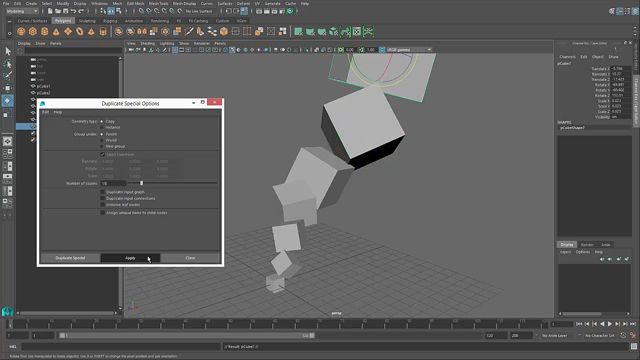The width and height of the screenshot is (640, 360).
Task: Create a polygon plane from the shelf
Action: pos(68,31)
